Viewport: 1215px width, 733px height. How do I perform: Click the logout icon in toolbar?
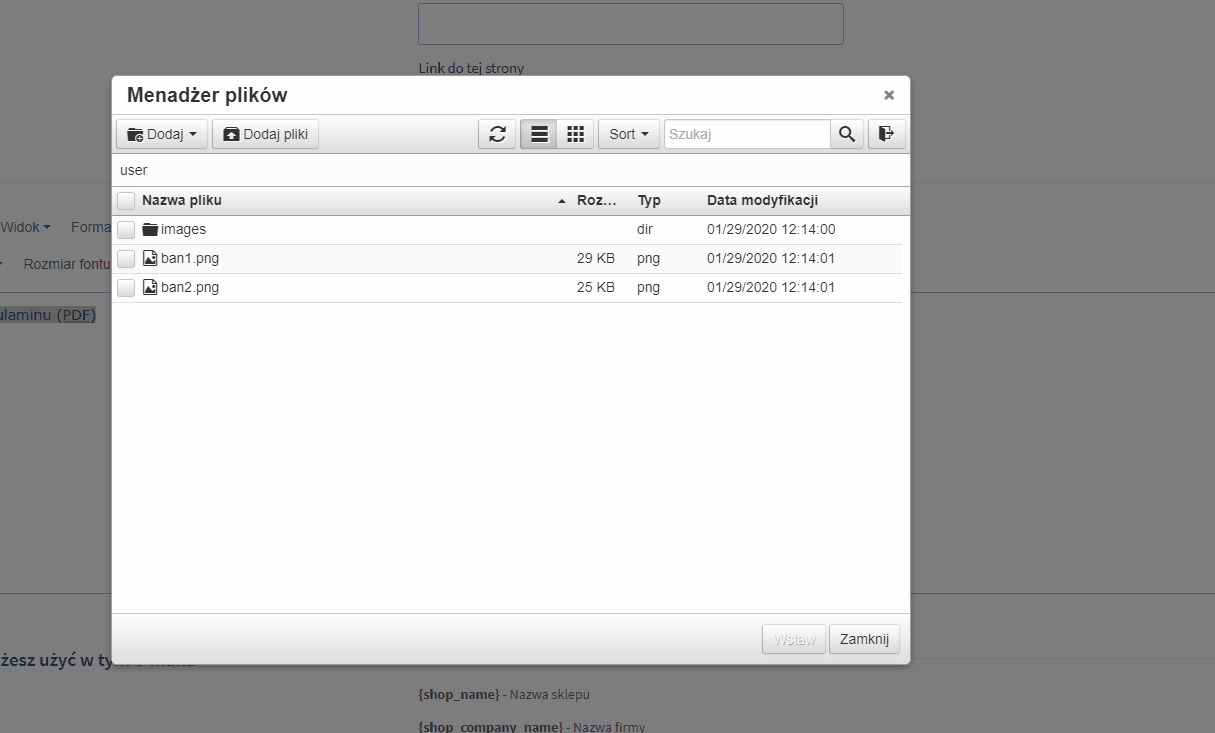click(x=886, y=134)
